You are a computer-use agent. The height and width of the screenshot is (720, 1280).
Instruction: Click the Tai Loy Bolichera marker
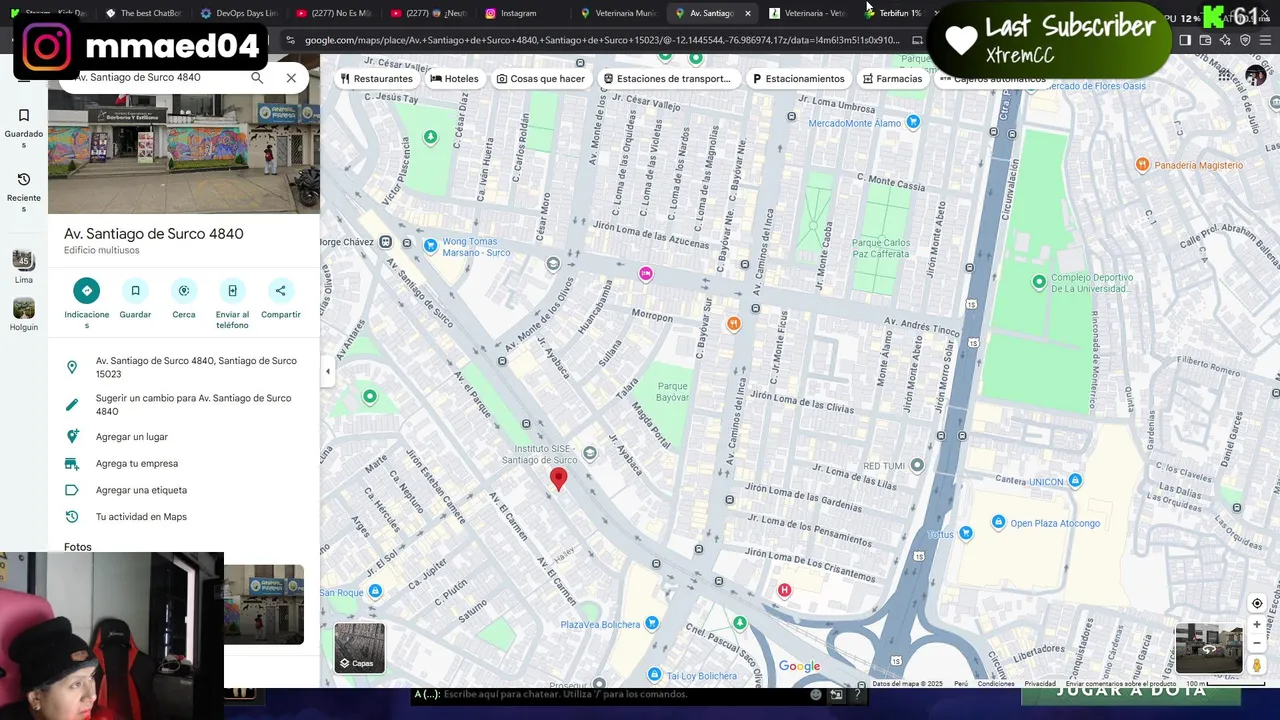point(654,675)
